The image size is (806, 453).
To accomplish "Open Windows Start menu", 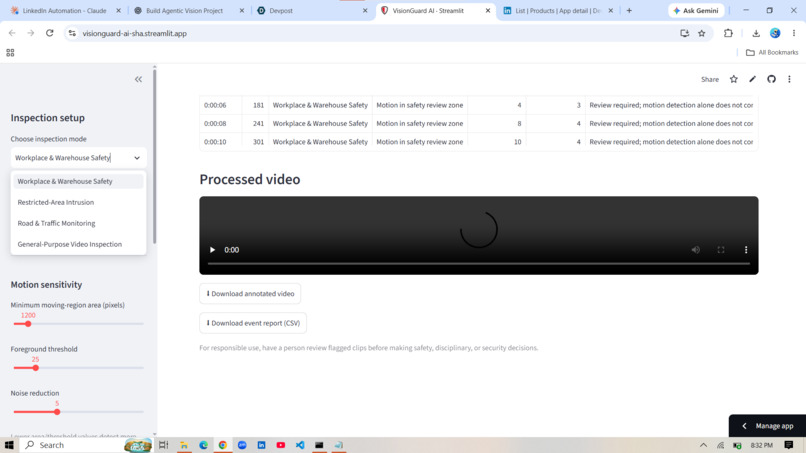I will pyautogui.click(x=9, y=445).
